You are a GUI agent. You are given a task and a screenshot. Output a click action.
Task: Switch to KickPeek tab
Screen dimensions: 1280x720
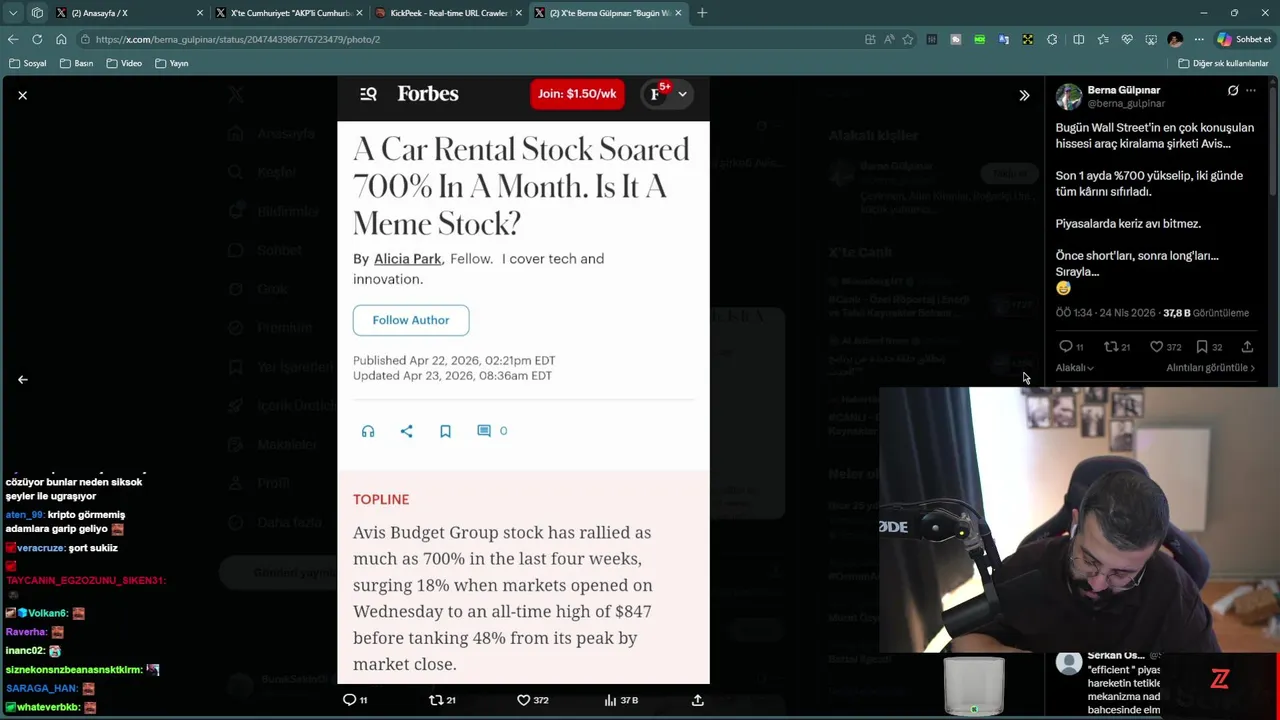click(447, 13)
